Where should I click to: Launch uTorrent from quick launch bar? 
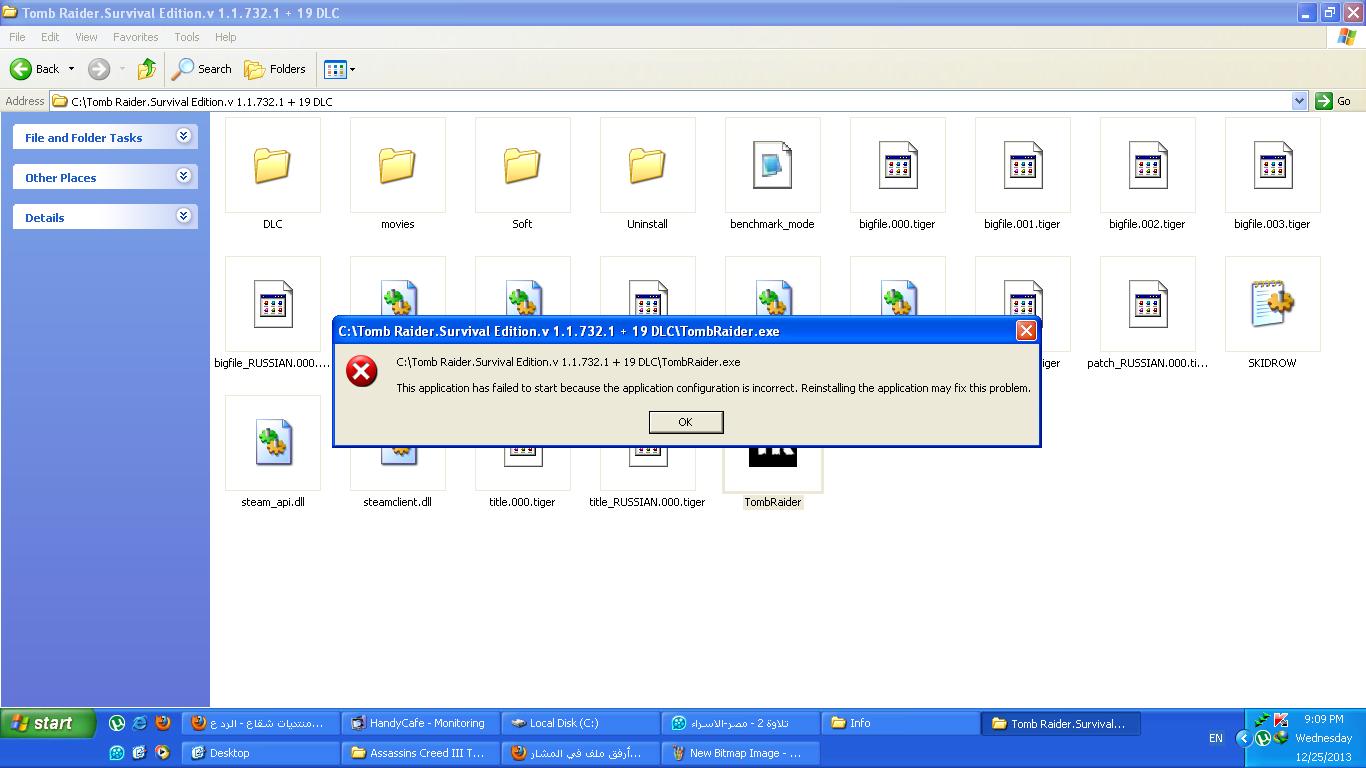[x=117, y=723]
